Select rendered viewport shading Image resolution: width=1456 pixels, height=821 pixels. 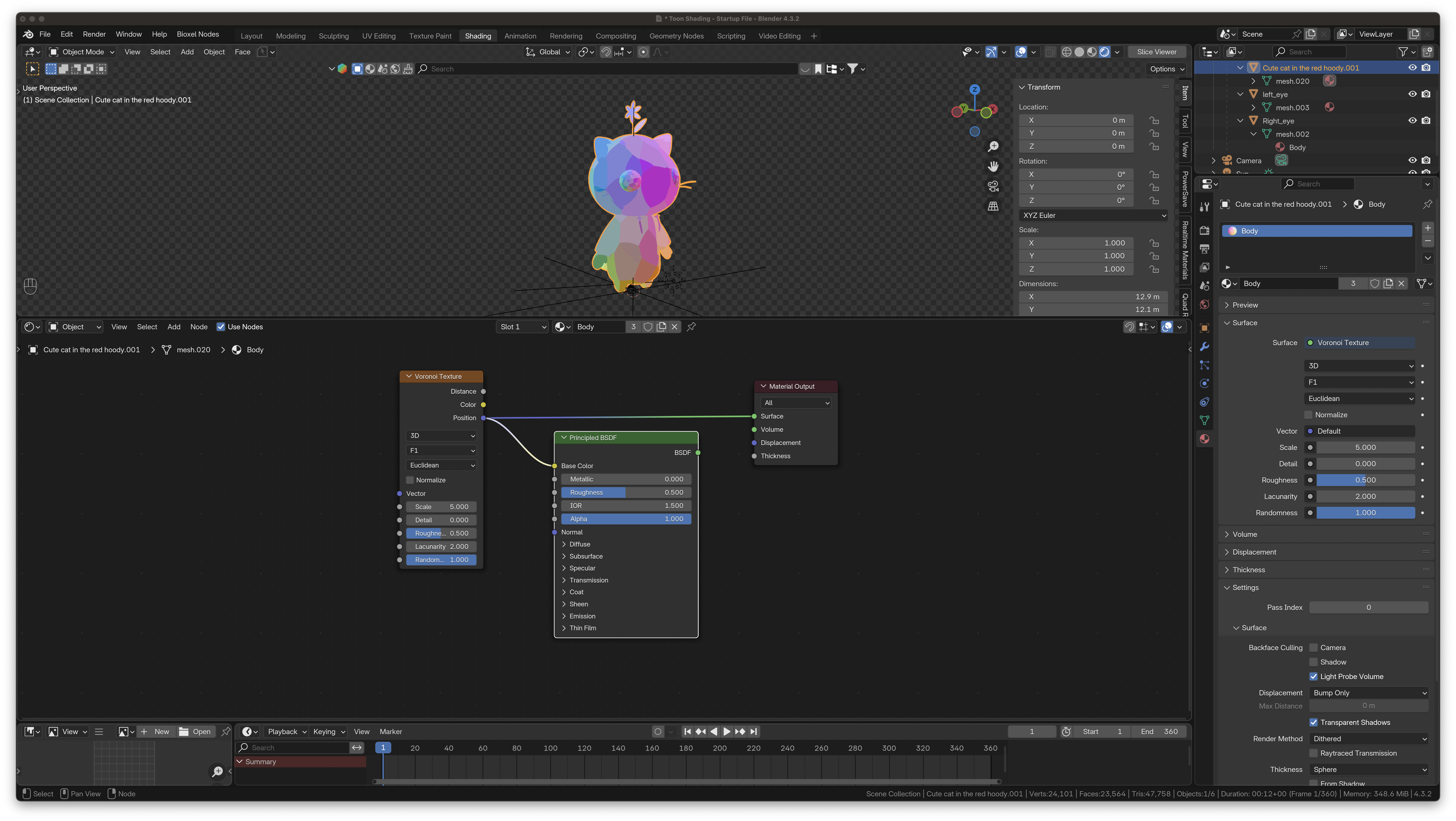(1105, 52)
